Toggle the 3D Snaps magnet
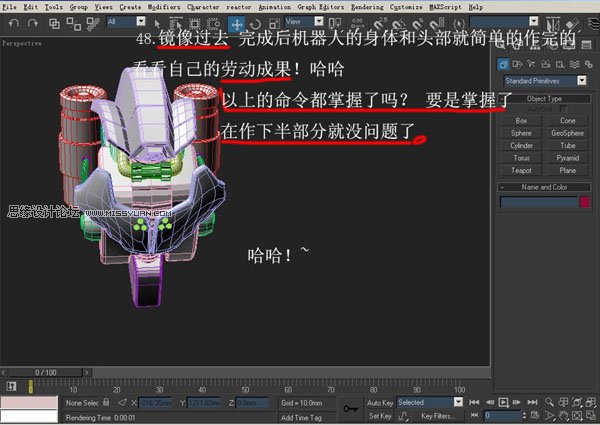Image resolution: width=600 pixels, height=425 pixels. pos(379,24)
